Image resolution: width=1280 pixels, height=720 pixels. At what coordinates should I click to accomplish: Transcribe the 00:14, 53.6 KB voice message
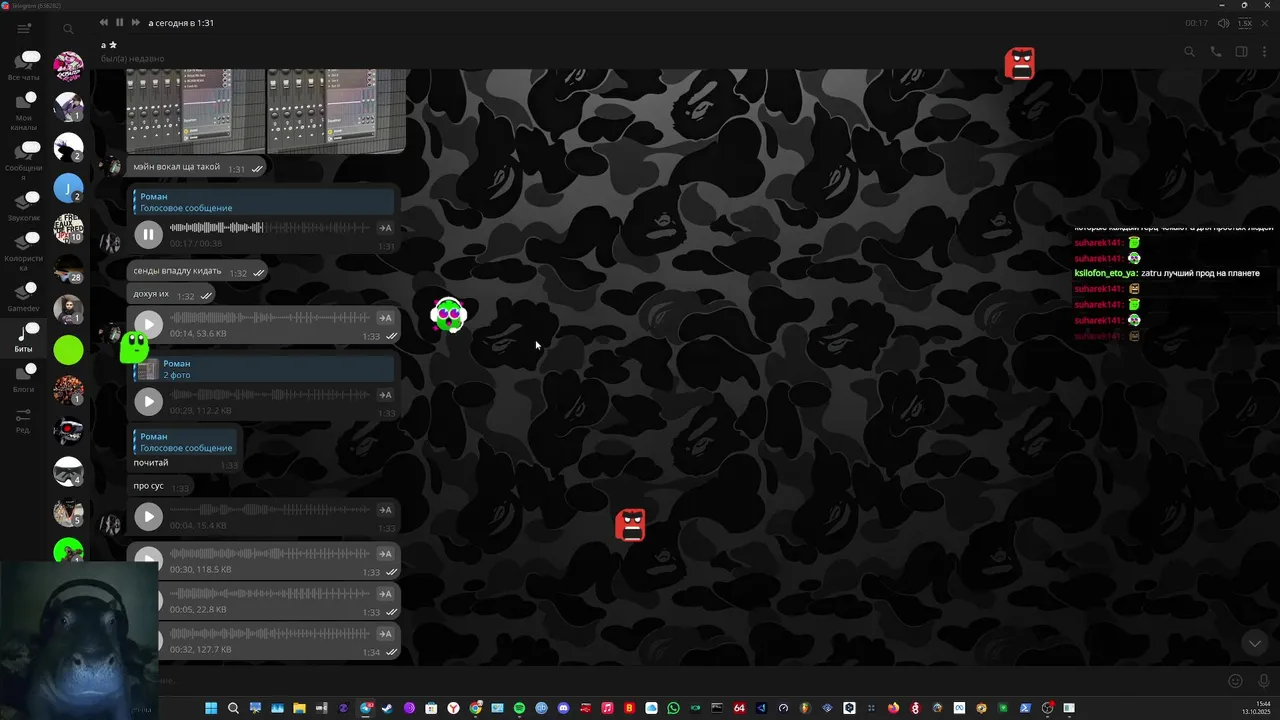385,318
